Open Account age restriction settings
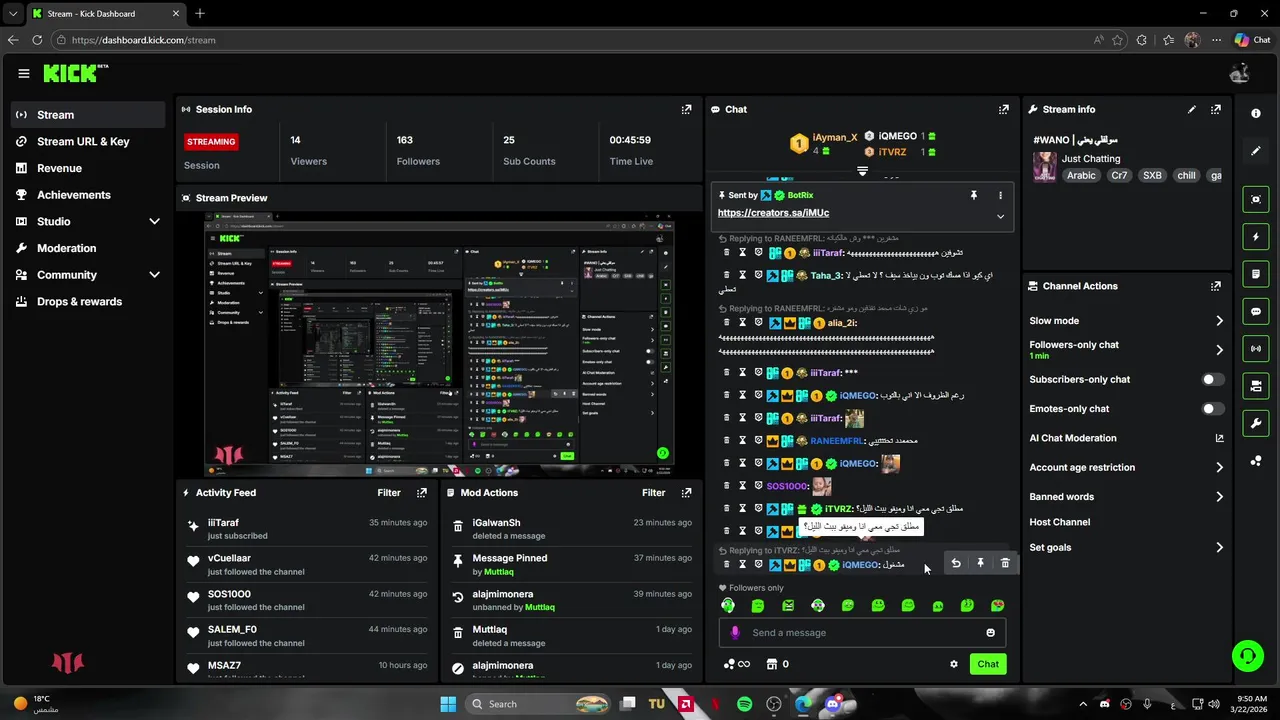 pos(1126,467)
